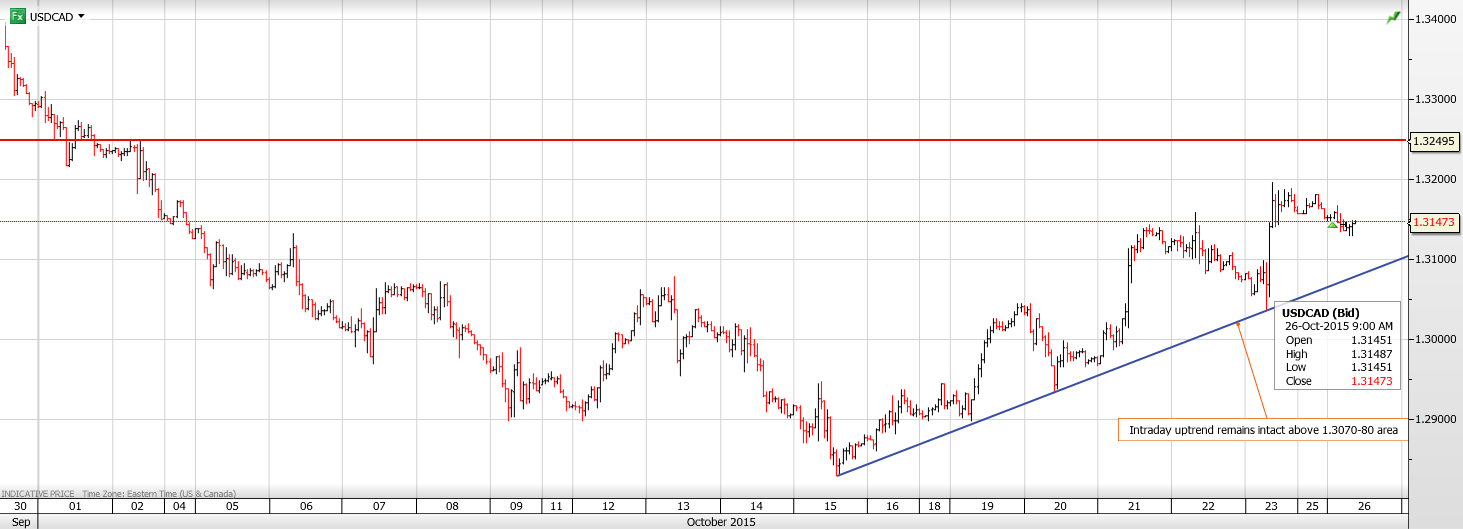Click date 23 on the time axis
The image size is (1463, 529).
[x=1272, y=507]
